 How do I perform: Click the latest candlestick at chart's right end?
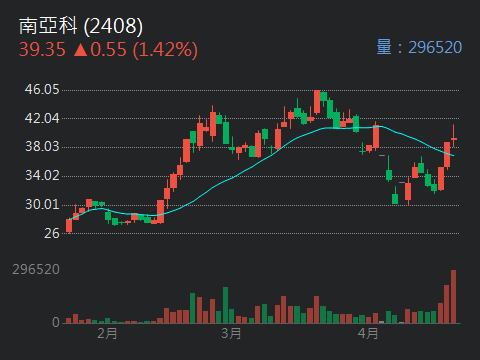tap(454, 136)
